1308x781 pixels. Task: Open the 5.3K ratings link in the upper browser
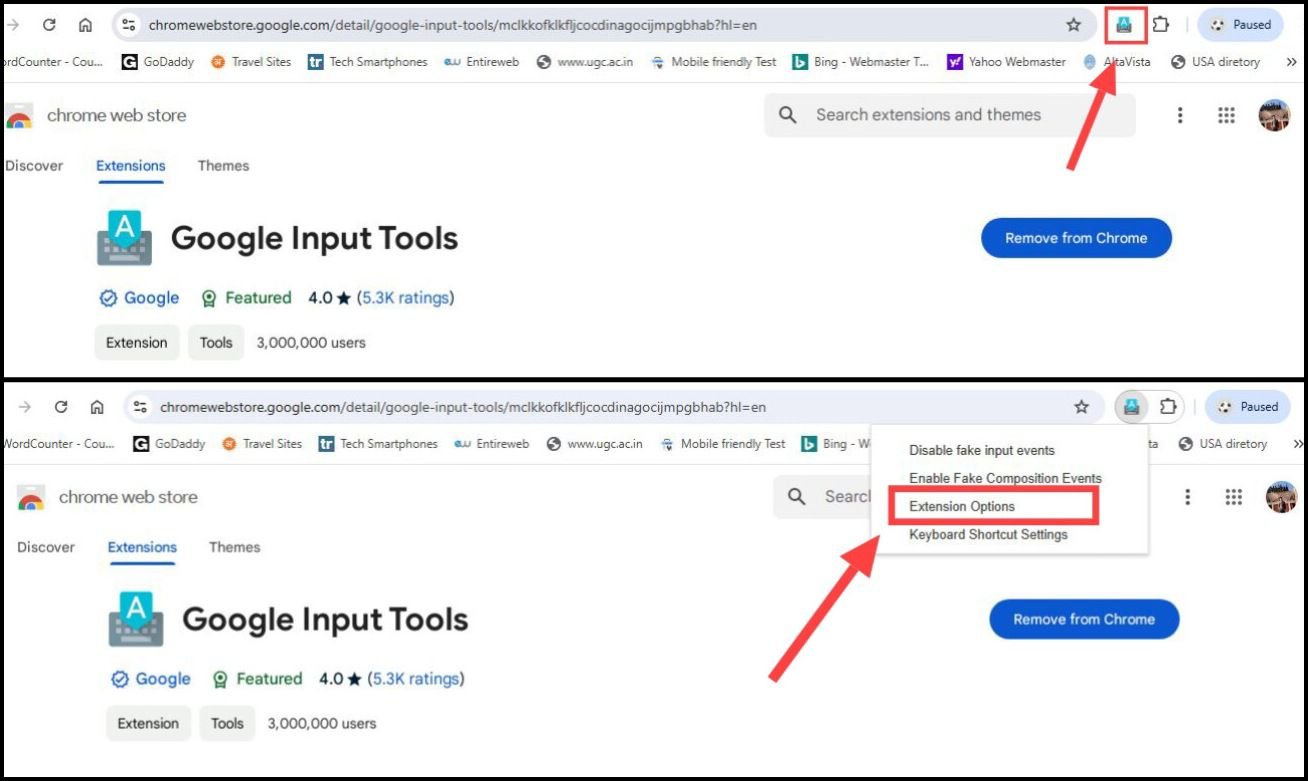(405, 298)
